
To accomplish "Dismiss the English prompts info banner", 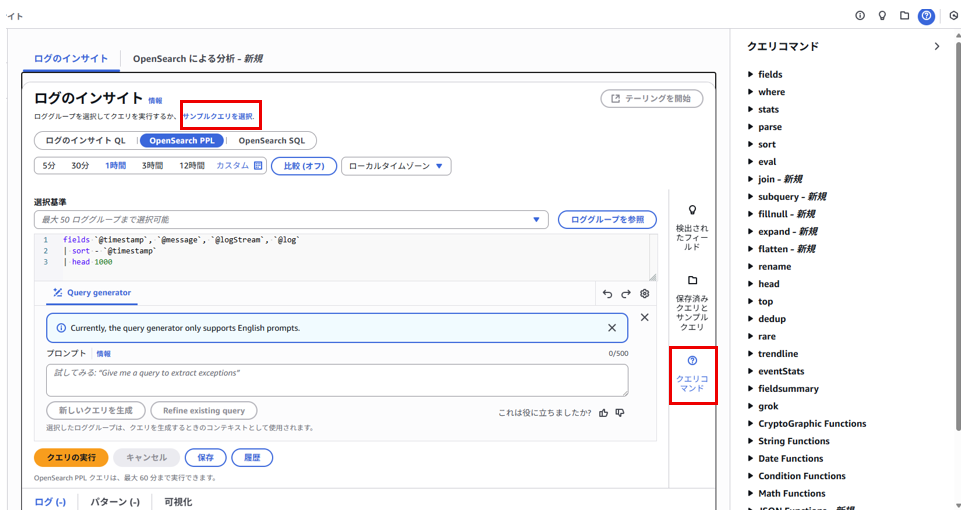I will (x=612, y=328).
